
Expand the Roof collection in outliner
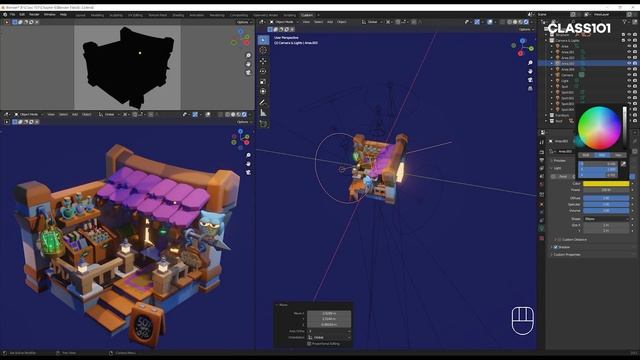coord(546,121)
